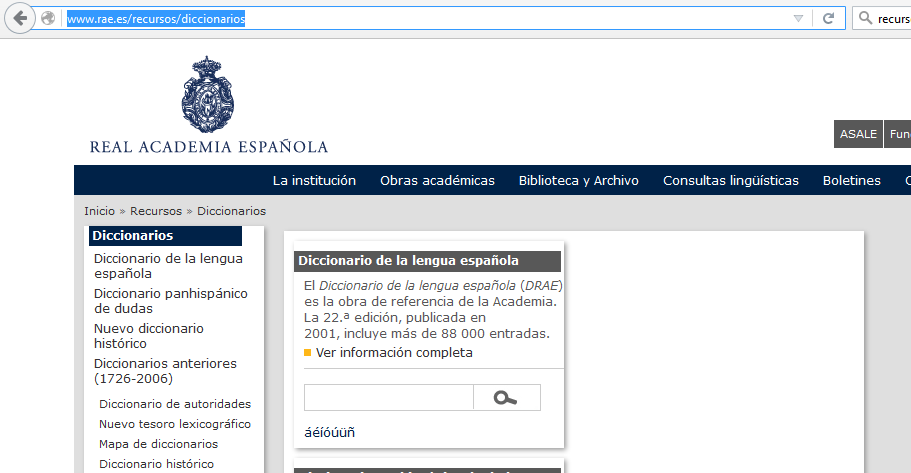Click the DRAE dictionary search field
This screenshot has width=911, height=473.
pyautogui.click(x=389, y=397)
